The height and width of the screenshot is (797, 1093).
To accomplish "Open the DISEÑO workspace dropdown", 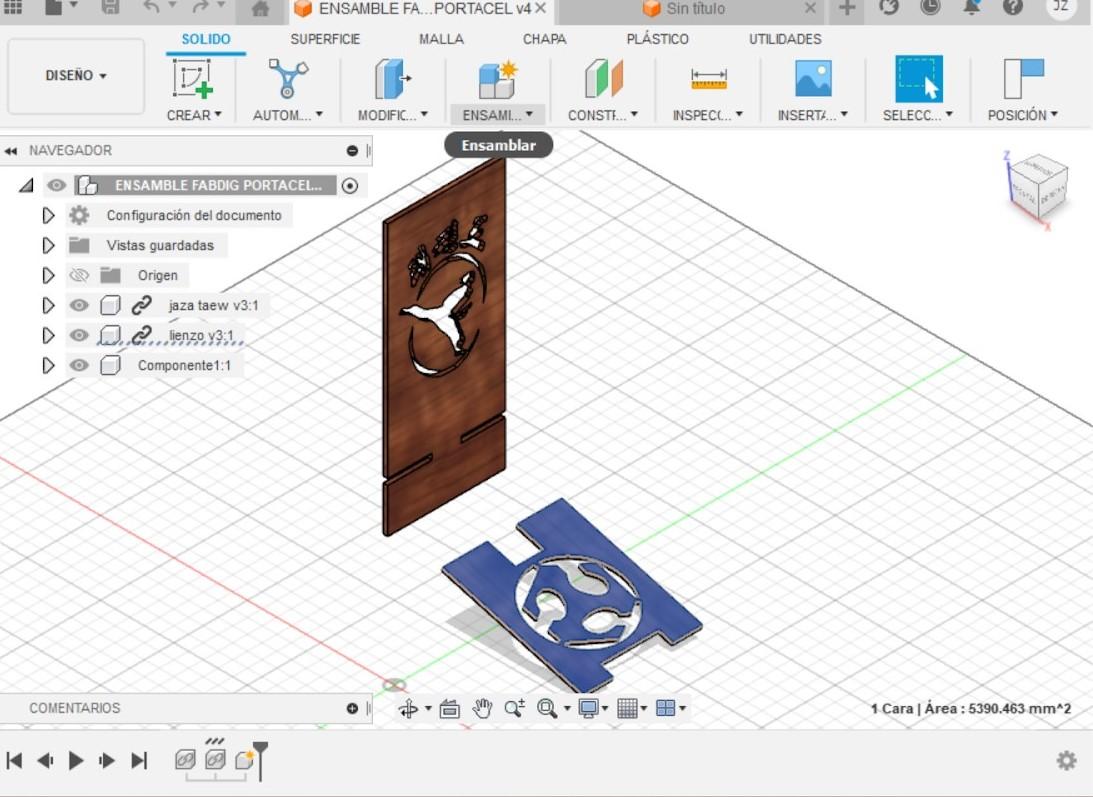I will pyautogui.click(x=76, y=75).
